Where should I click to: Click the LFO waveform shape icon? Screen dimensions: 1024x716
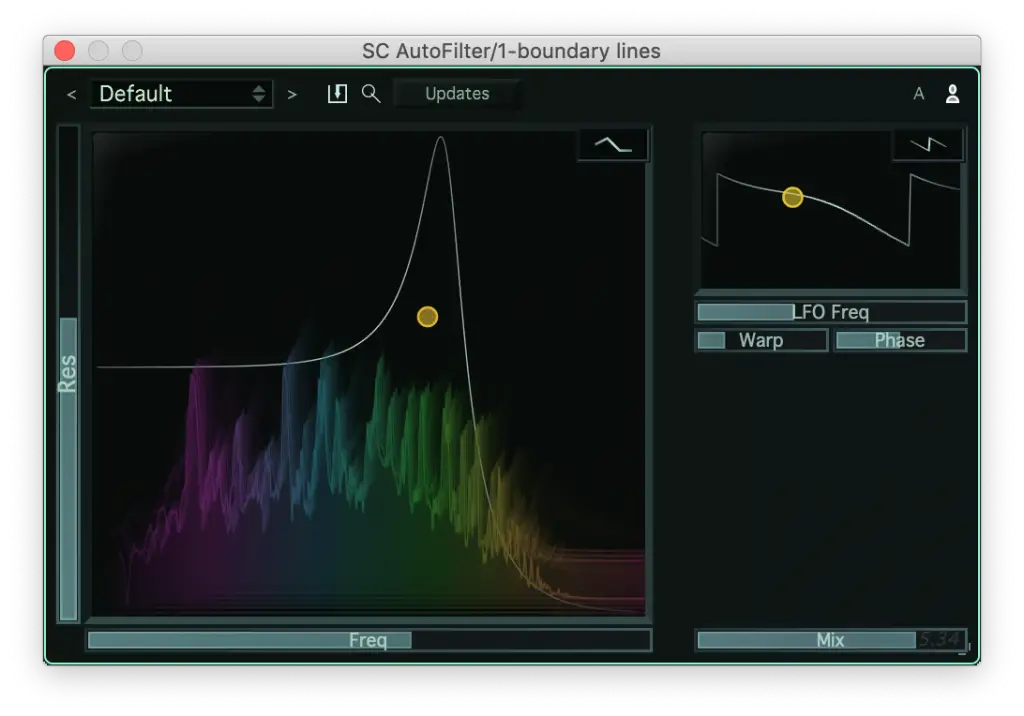(927, 143)
